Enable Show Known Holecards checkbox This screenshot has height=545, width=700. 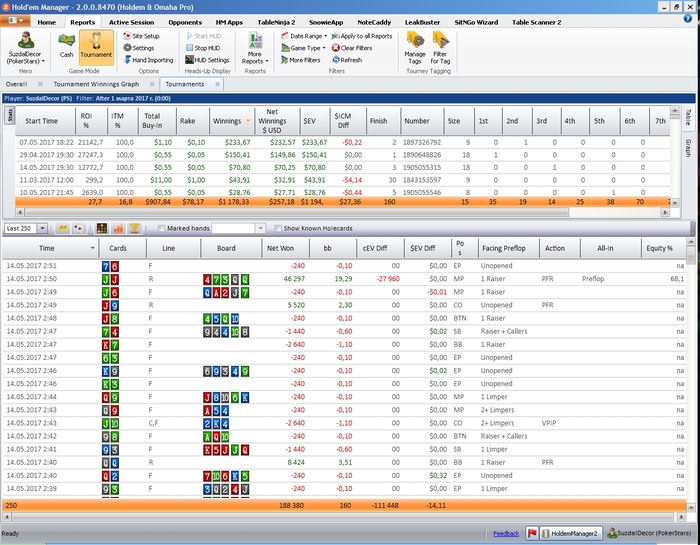(278, 229)
